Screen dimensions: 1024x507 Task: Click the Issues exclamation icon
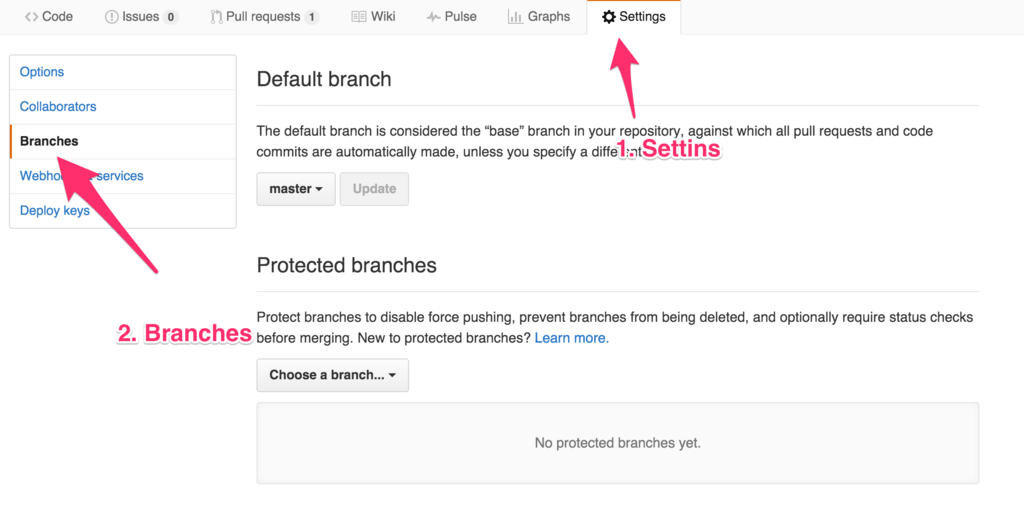[x=112, y=17]
